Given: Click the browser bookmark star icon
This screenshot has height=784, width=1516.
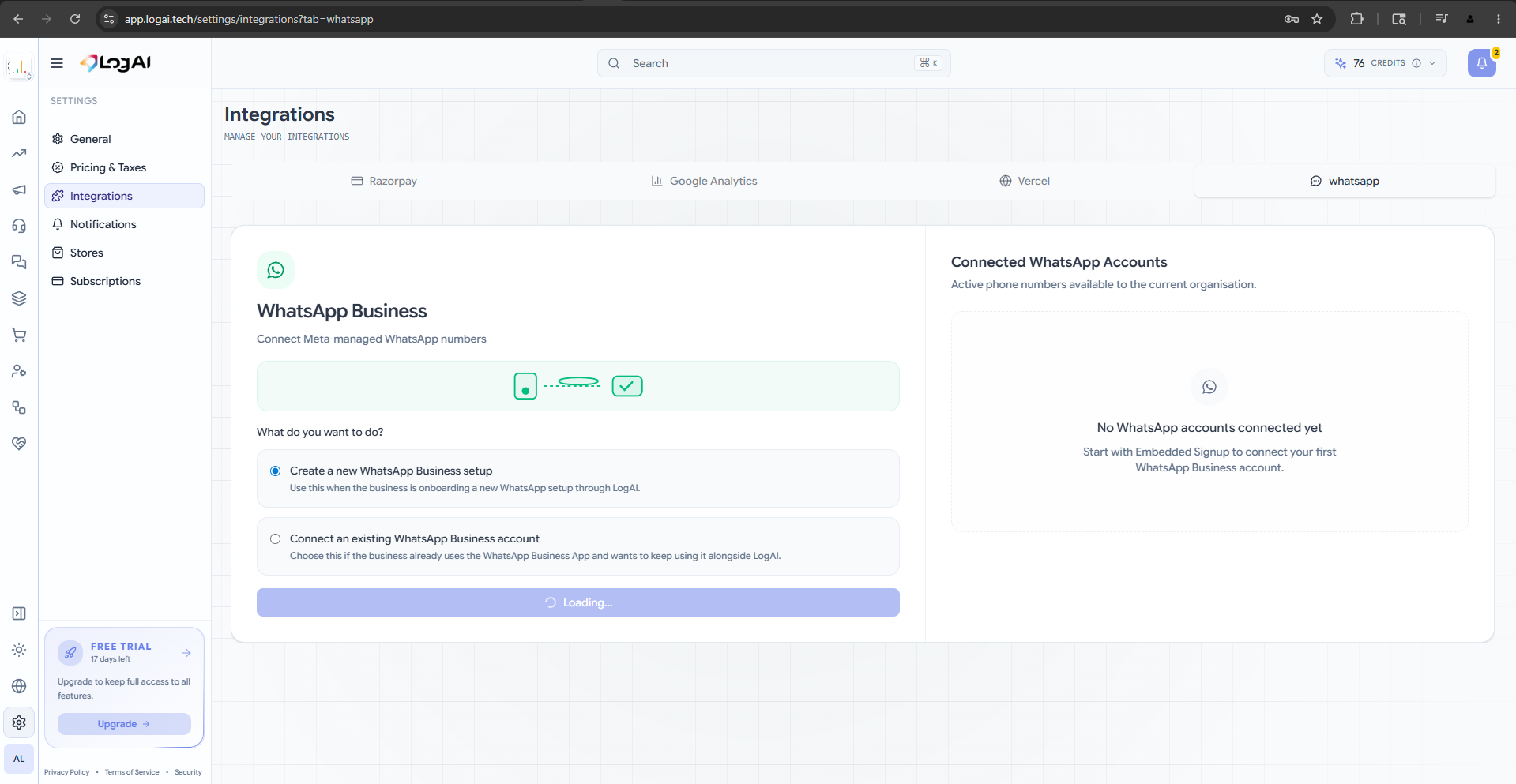Looking at the screenshot, I should pos(1317,19).
